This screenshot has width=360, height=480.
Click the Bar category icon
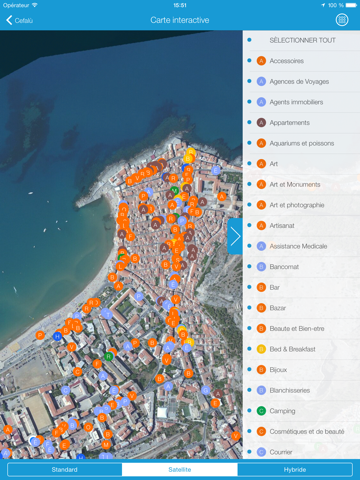(261, 287)
